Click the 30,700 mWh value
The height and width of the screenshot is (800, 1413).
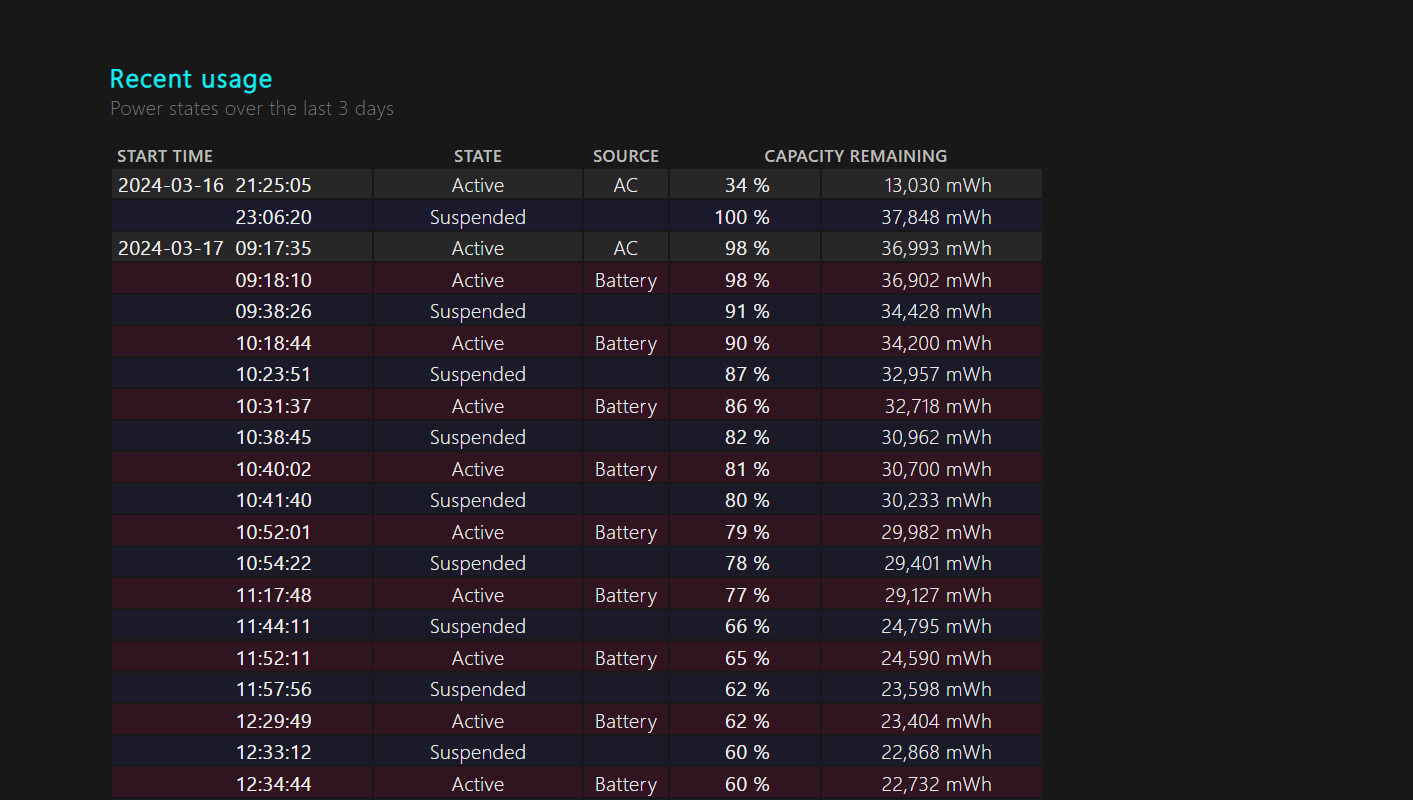coord(936,469)
